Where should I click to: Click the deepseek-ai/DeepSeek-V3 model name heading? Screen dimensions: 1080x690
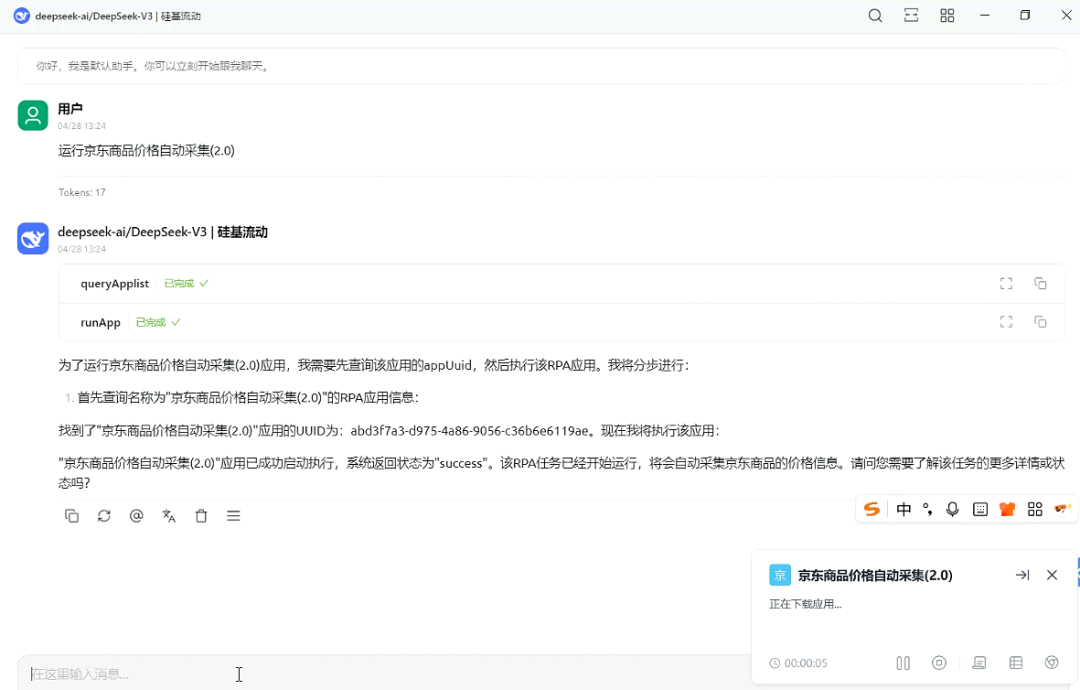point(163,232)
